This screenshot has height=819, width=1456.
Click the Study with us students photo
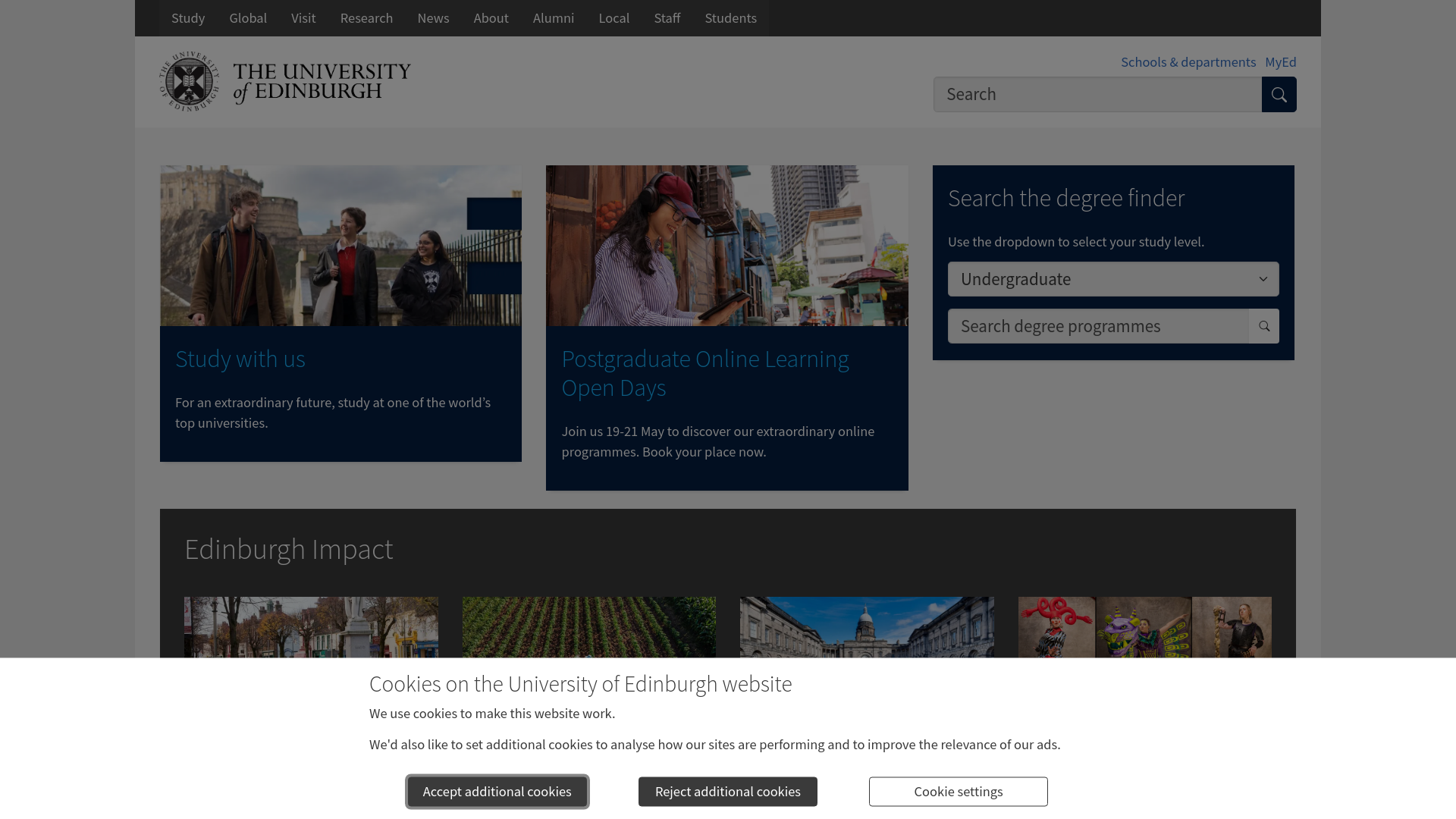coord(340,246)
